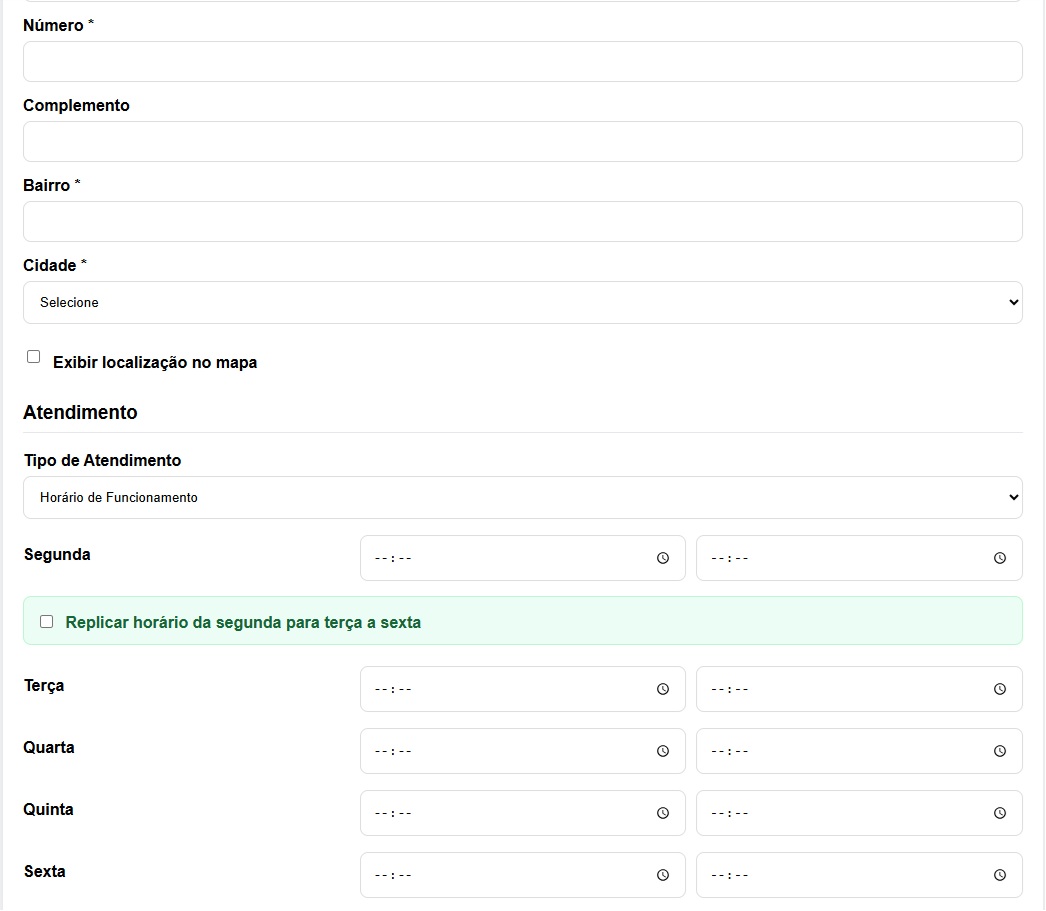Screen dimensions: 1046x911
Task: Click the Sexta opening time field
Action: 523,875
